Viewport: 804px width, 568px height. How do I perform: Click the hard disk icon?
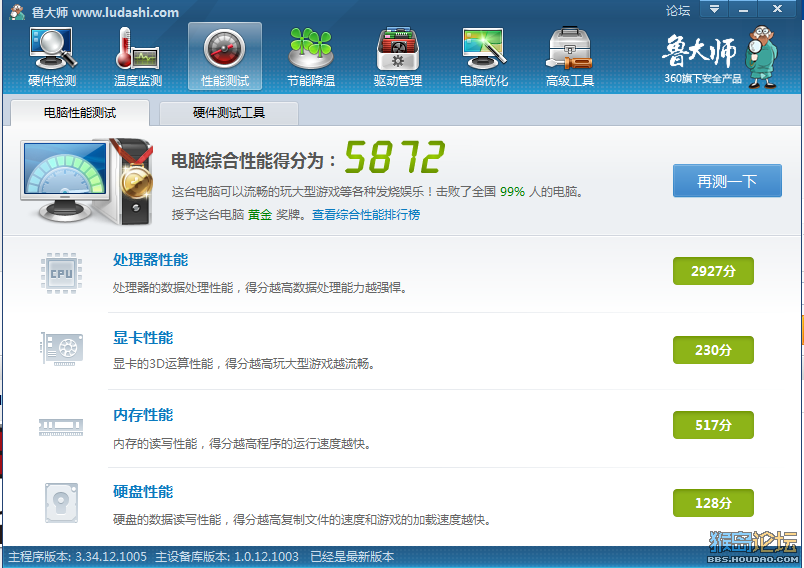[62, 503]
